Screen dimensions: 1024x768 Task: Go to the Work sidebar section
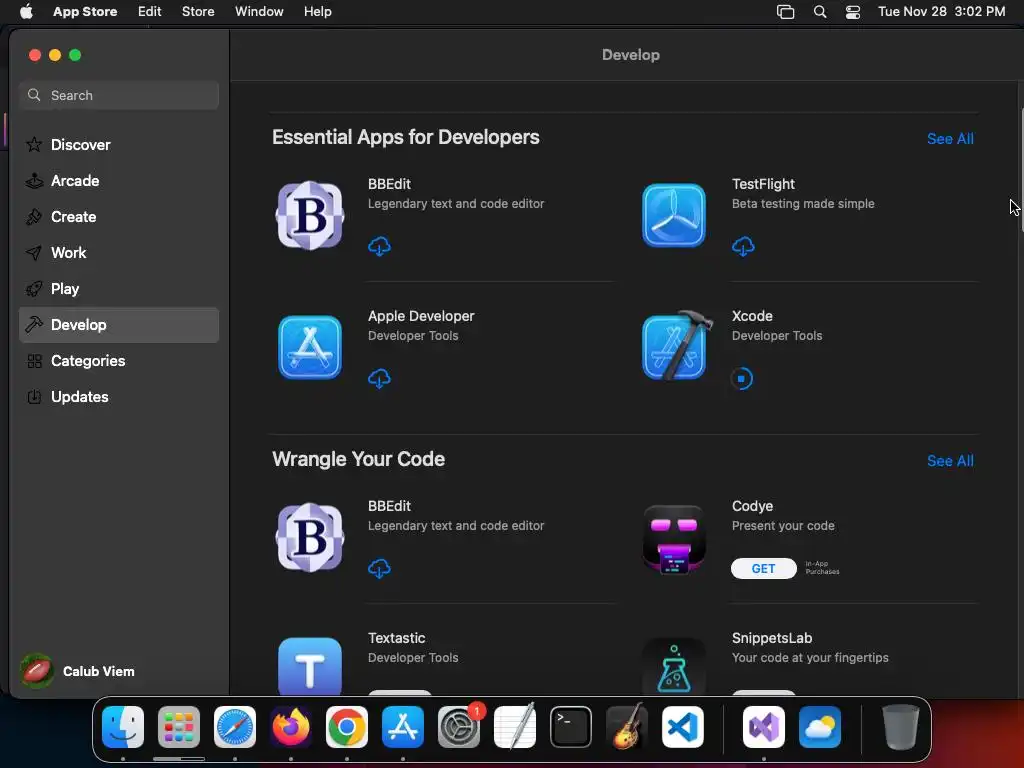click(x=119, y=253)
